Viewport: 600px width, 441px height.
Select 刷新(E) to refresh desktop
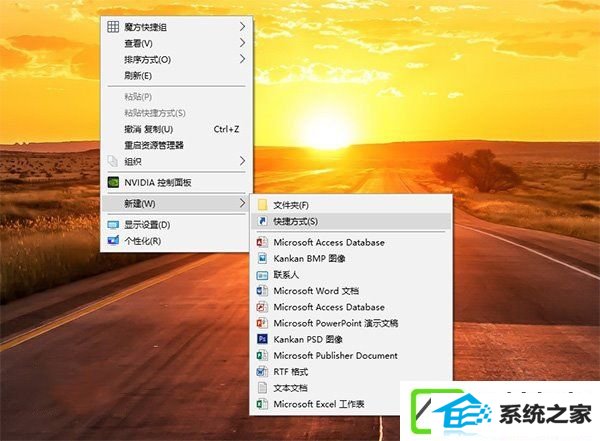[x=176, y=76]
